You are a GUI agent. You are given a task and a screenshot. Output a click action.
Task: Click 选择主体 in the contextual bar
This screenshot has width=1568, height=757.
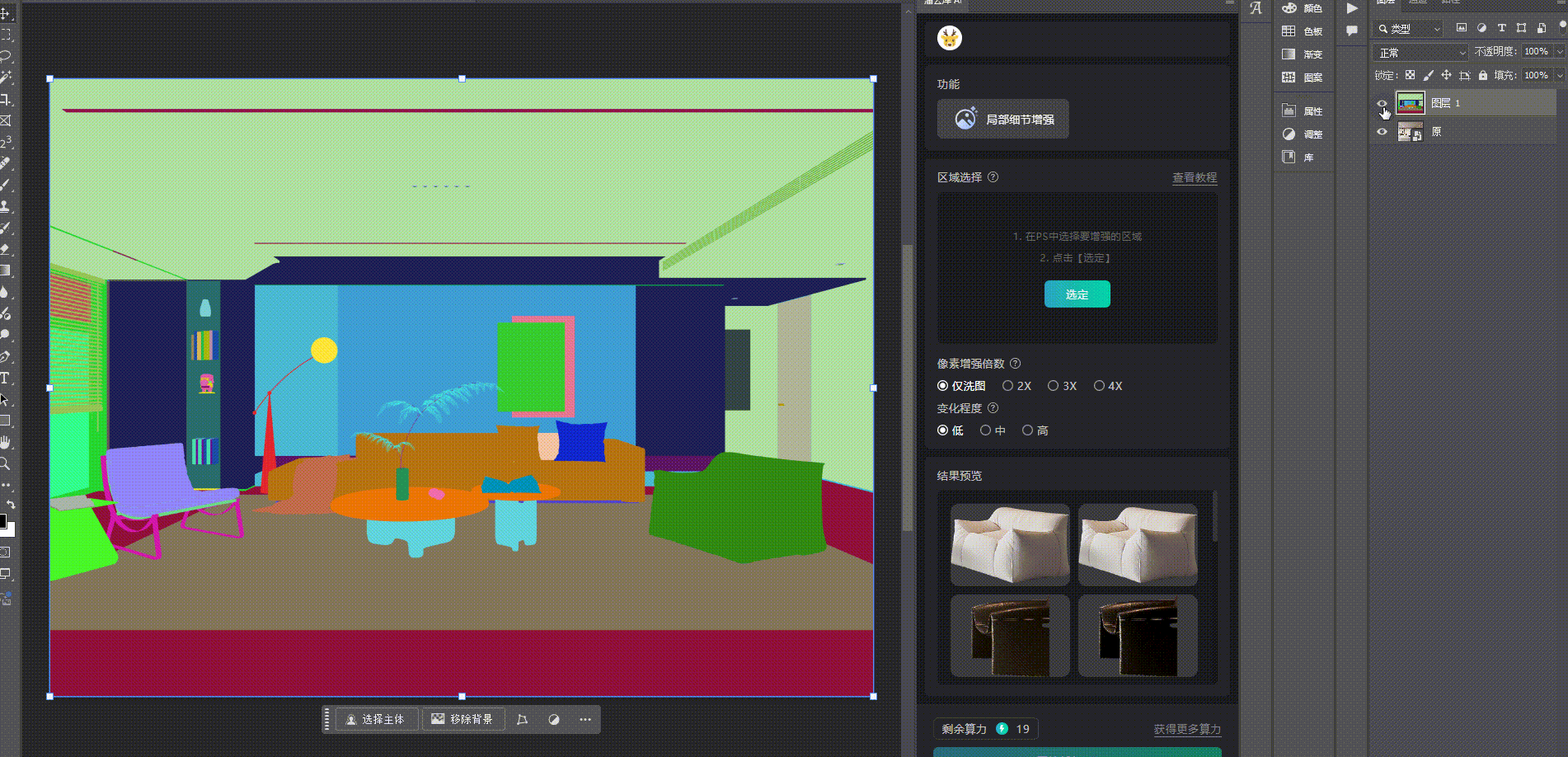376,719
